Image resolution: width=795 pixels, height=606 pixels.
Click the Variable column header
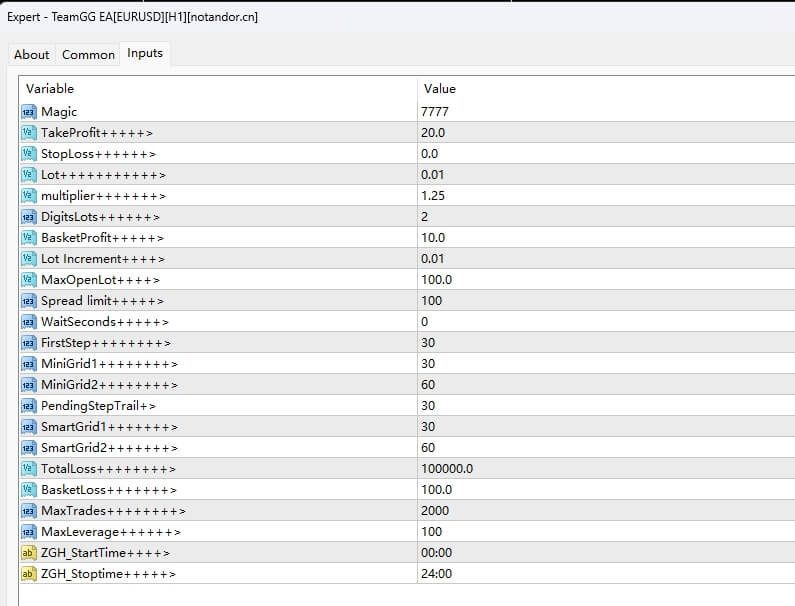point(50,89)
